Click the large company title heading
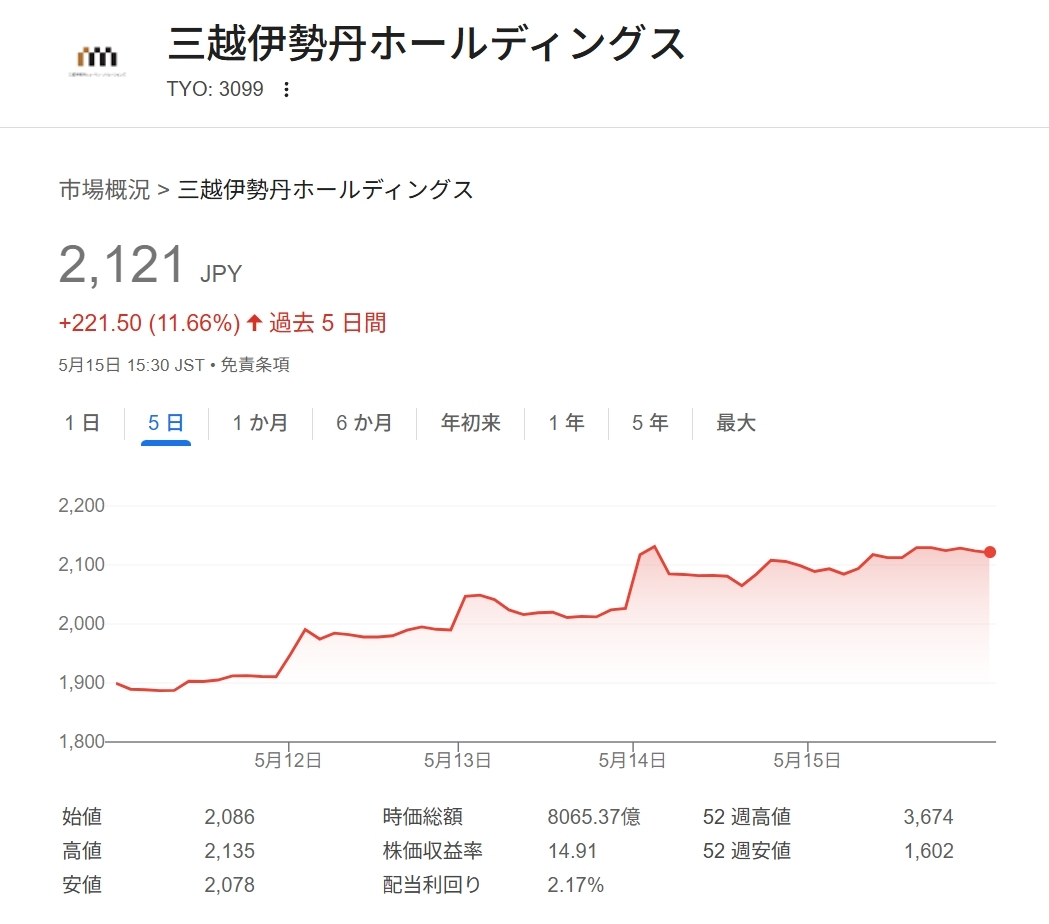The width and height of the screenshot is (1049, 924). [426, 44]
